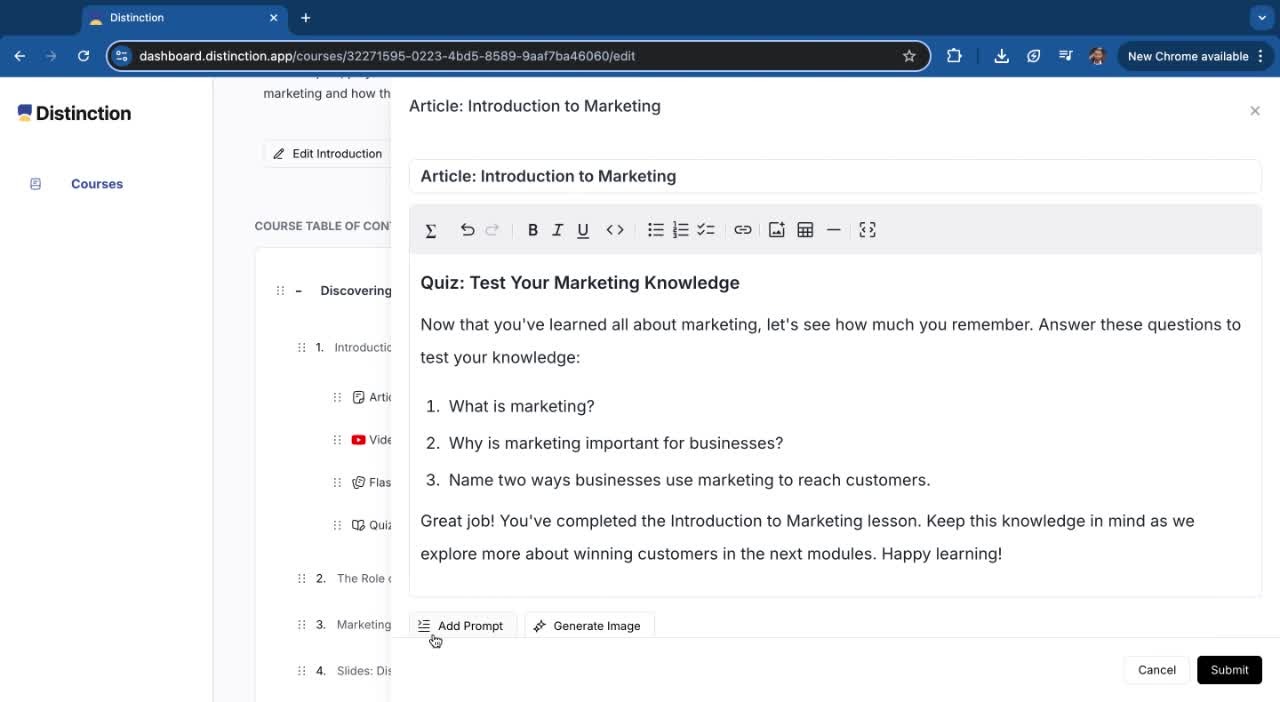Image resolution: width=1280 pixels, height=702 pixels.
Task: Click the Add Prompt button
Action: [461, 626]
